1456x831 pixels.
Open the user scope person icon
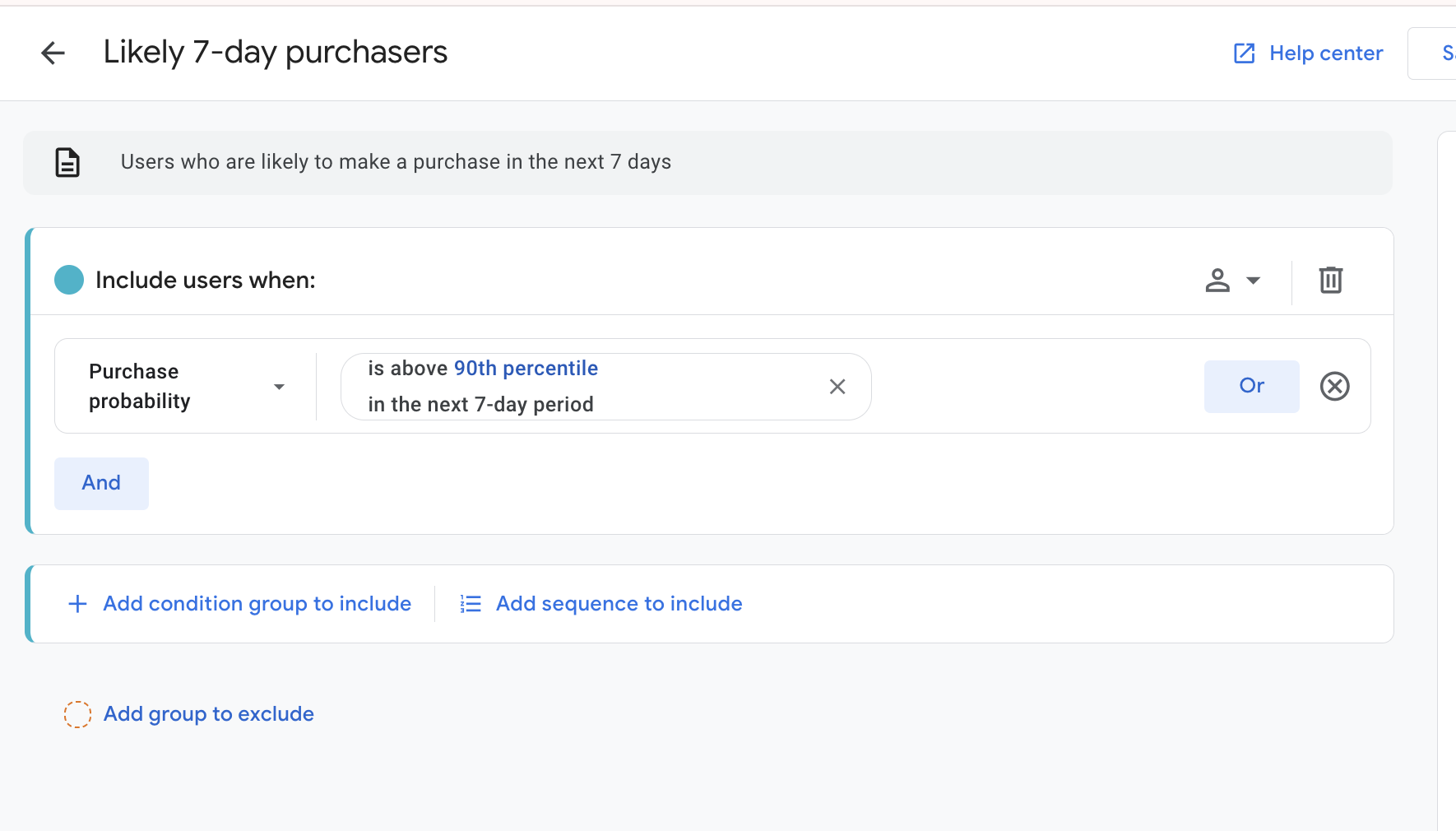pos(1217,281)
